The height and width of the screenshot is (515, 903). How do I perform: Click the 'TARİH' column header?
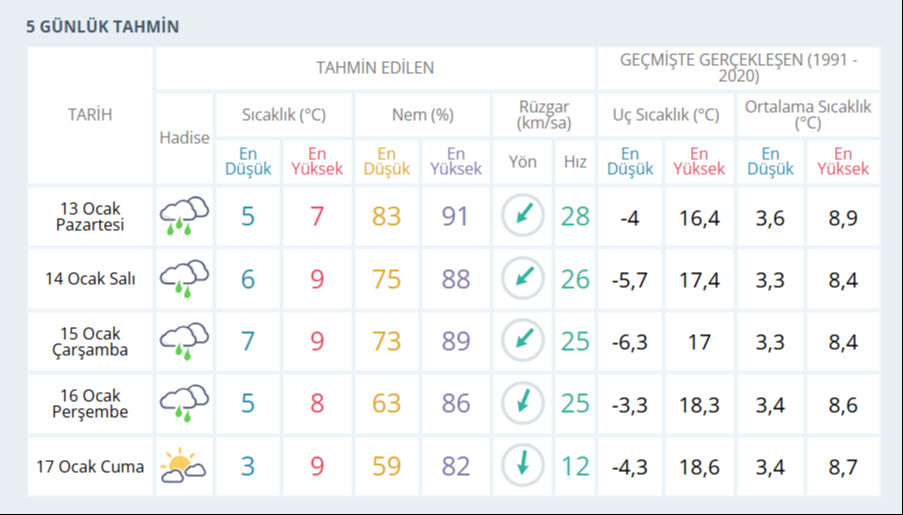(x=90, y=115)
